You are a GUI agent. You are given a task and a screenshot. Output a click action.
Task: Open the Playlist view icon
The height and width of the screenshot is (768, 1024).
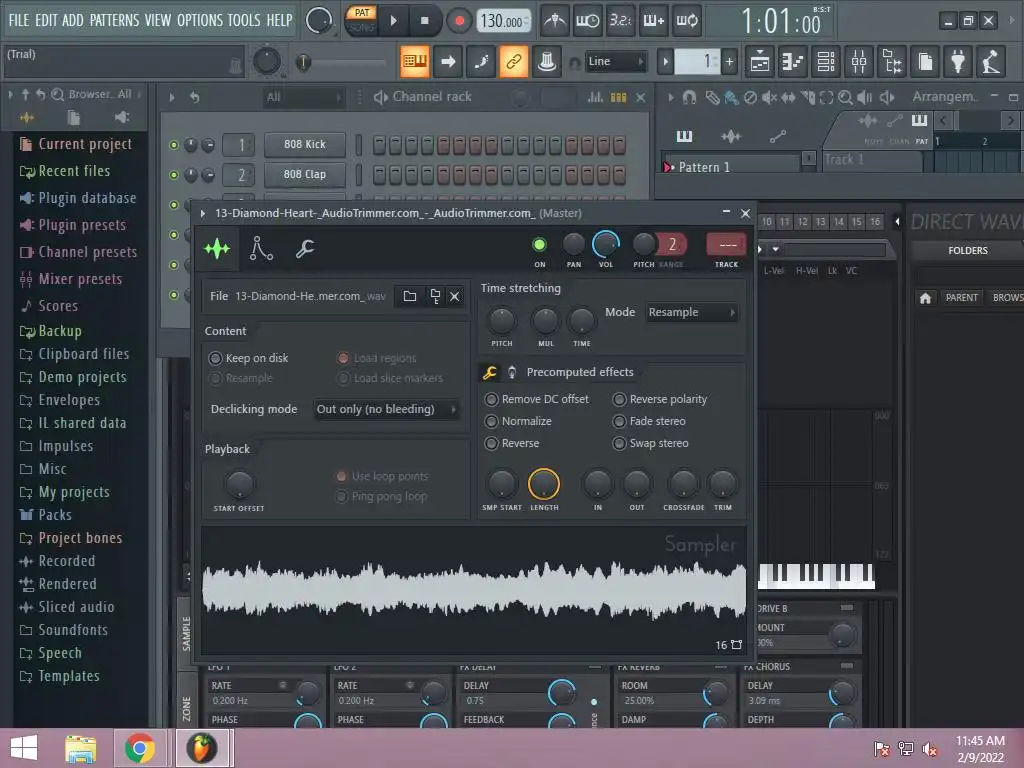(760, 62)
